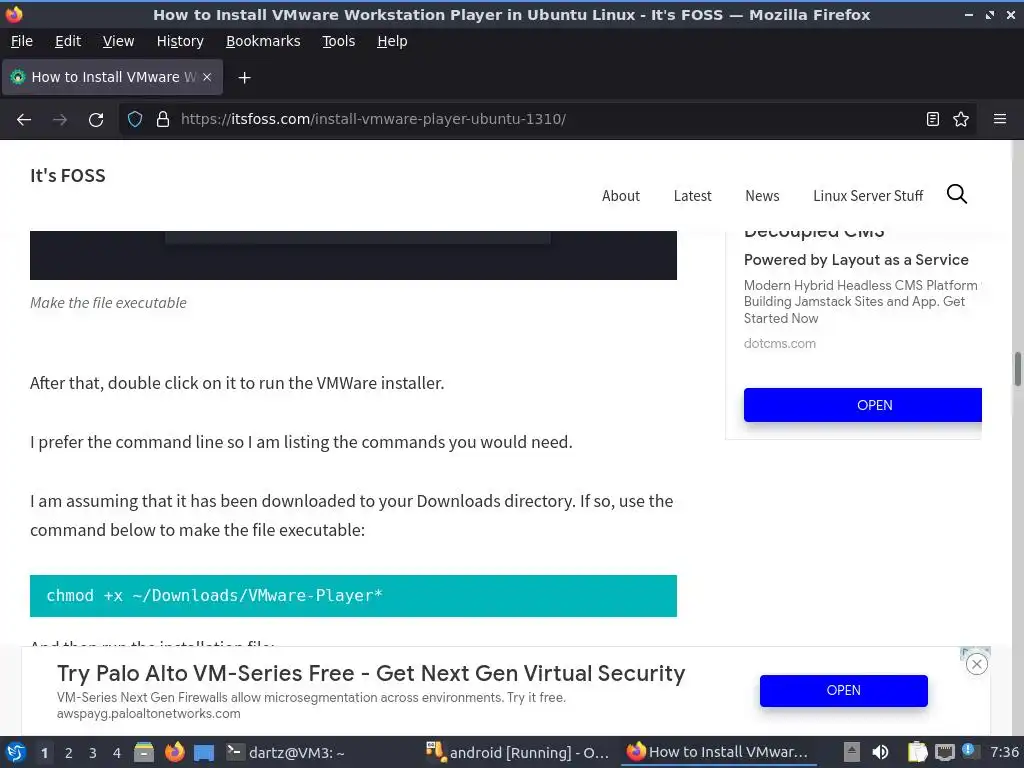Switch to workspace 4
Image resolution: width=1024 pixels, height=768 pixels.
[117, 753]
